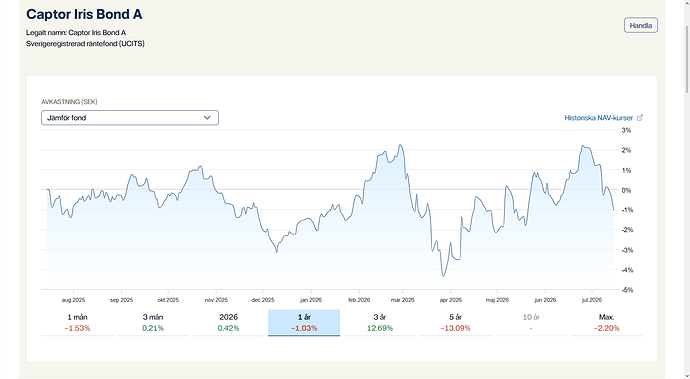Click the mar 2026 axis label
690x379 pixels.
[x=403, y=300]
